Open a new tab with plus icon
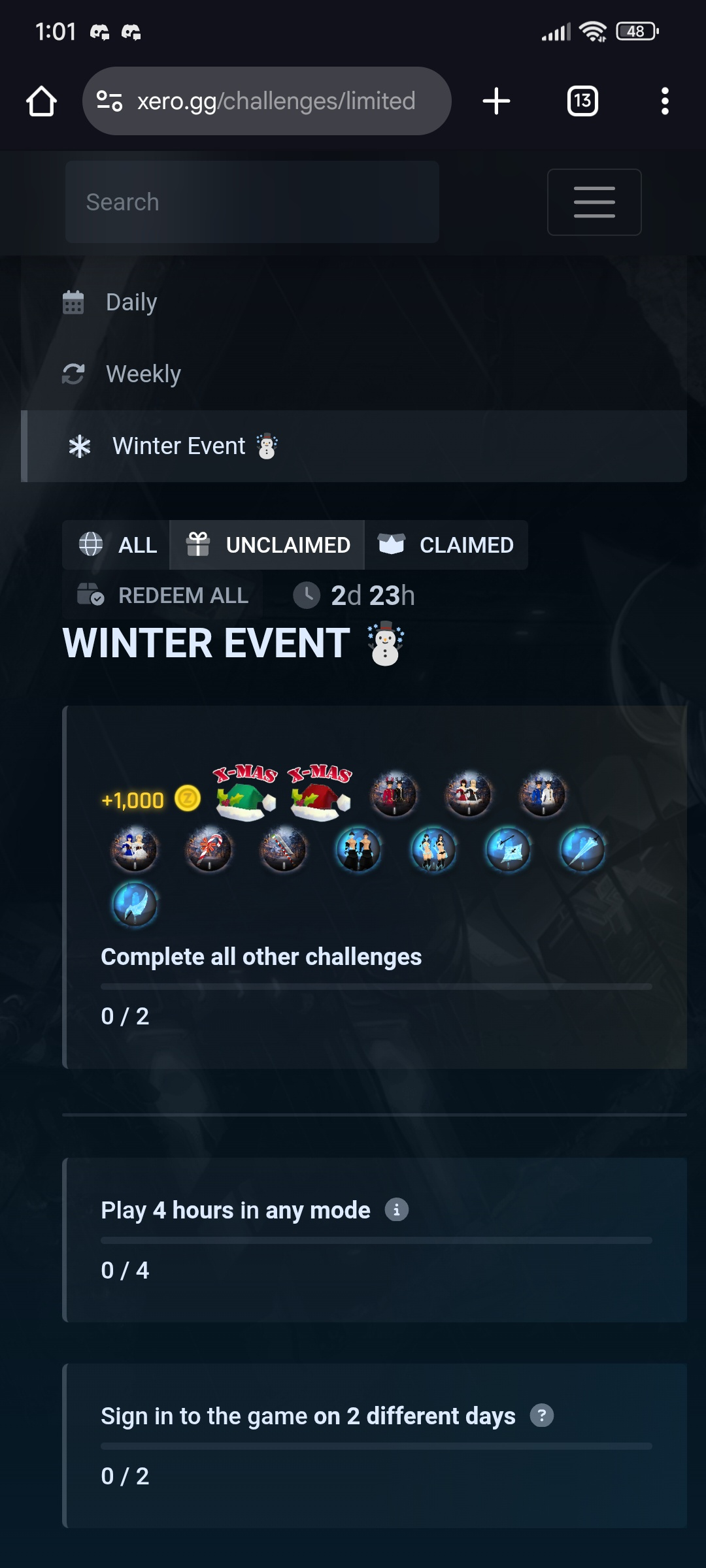 pos(496,101)
